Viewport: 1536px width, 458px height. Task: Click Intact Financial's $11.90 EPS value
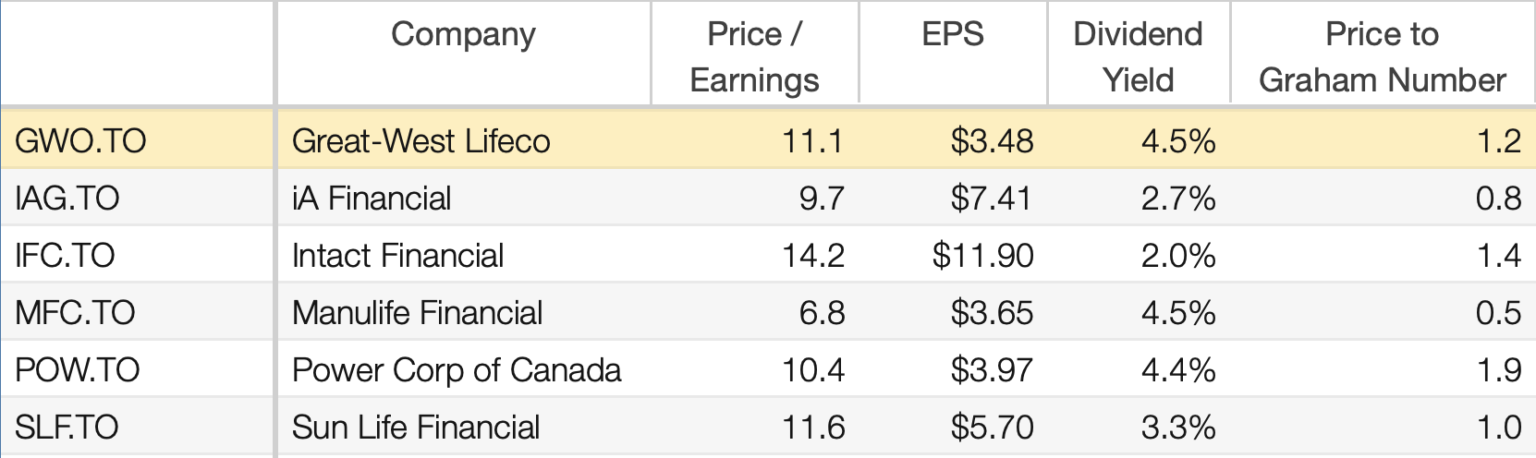(x=983, y=256)
